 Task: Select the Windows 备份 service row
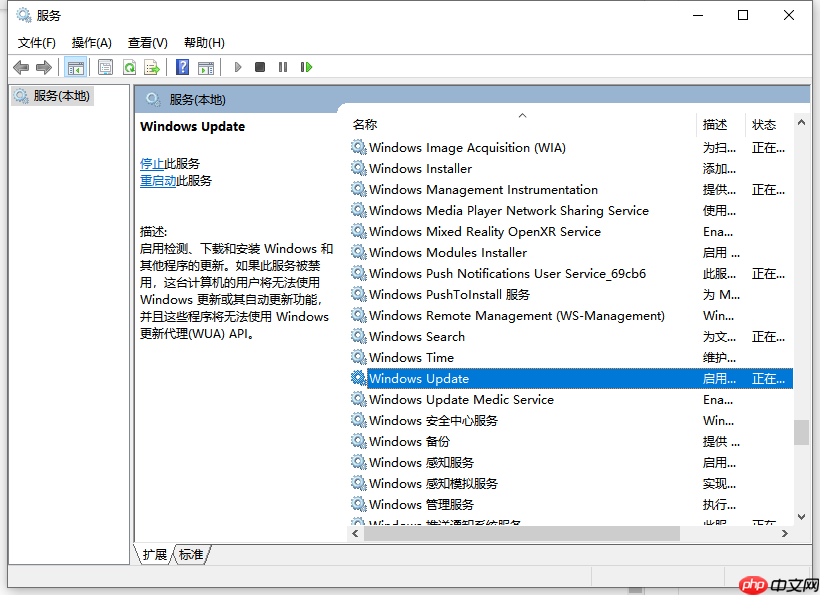point(571,442)
